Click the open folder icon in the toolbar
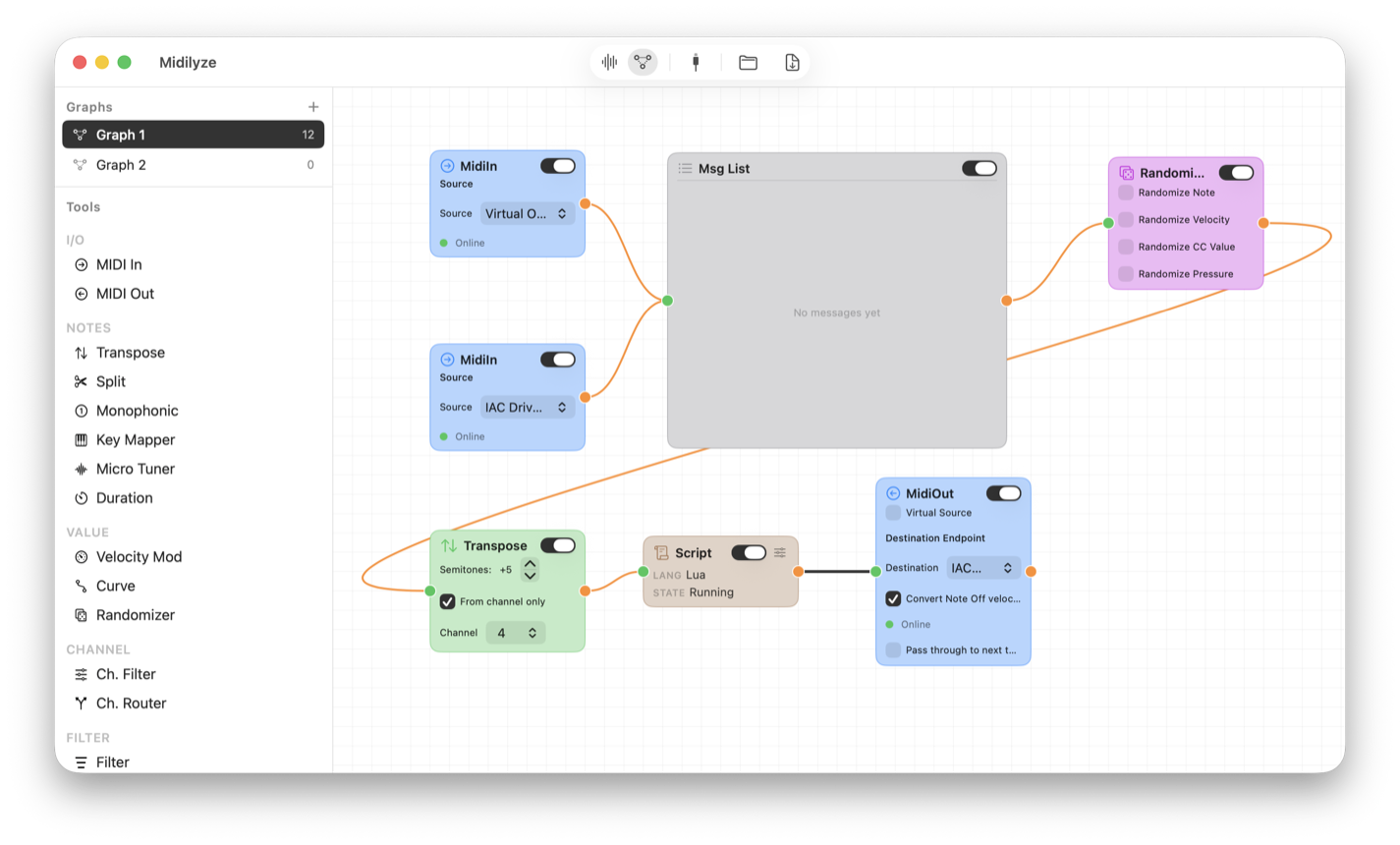The width and height of the screenshot is (1400, 845). coord(748,61)
